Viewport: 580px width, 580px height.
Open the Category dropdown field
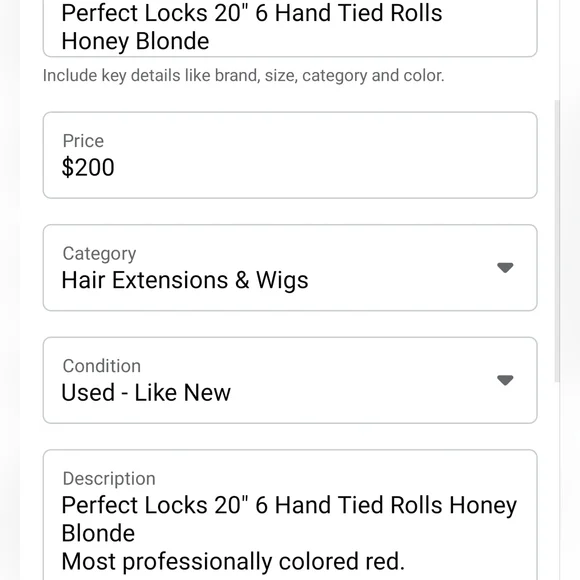click(x=290, y=268)
